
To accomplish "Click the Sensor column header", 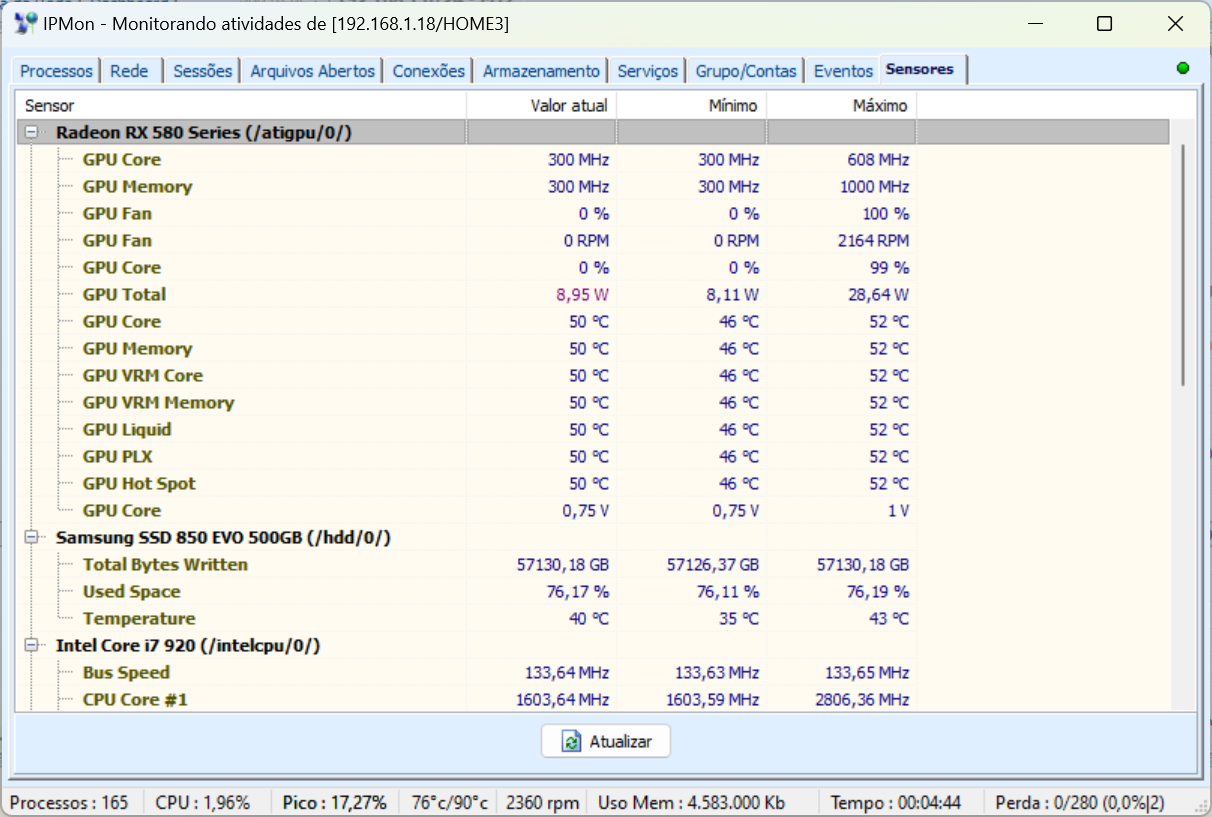I will point(242,105).
